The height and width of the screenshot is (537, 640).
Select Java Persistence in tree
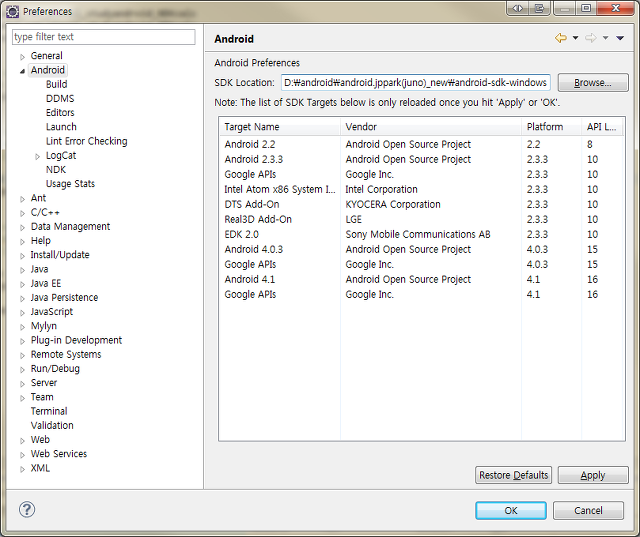point(64,297)
